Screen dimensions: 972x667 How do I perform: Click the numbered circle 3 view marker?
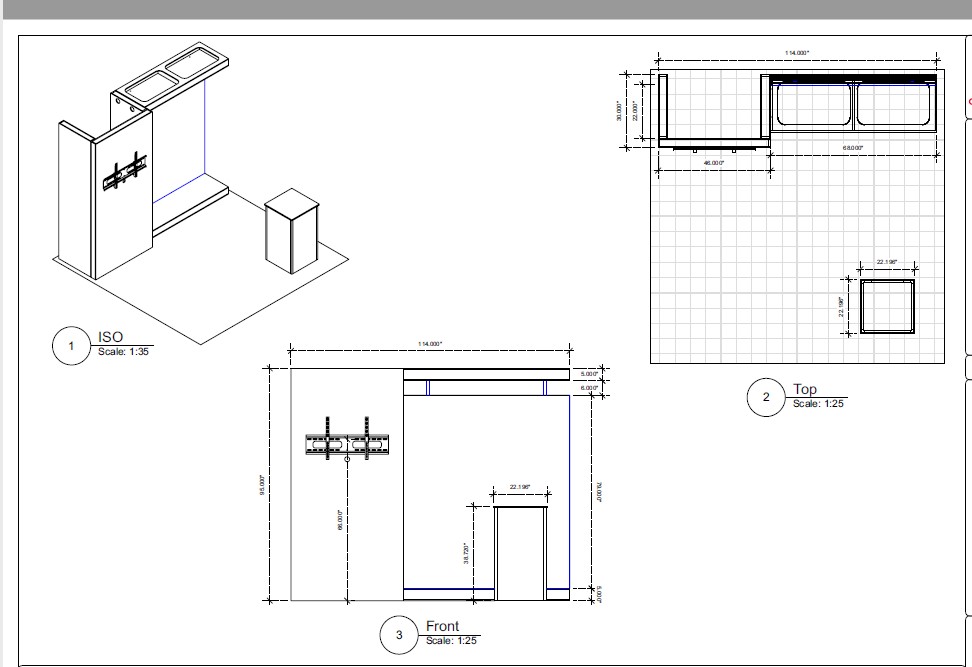pos(400,635)
